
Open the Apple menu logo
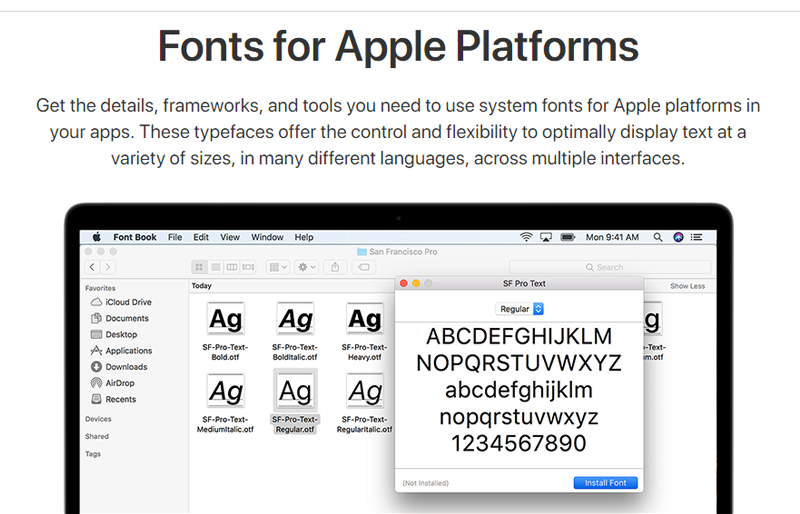96,237
